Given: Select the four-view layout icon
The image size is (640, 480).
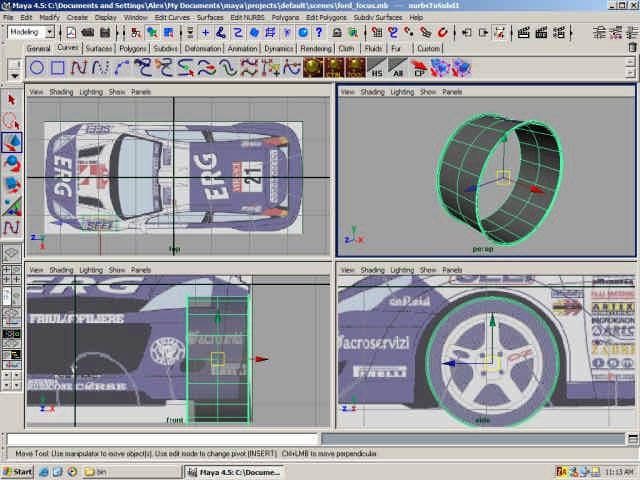Looking at the screenshot, I should click(x=12, y=275).
